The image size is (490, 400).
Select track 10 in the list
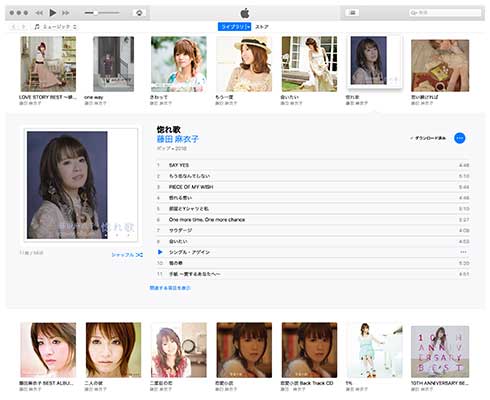pyautogui.click(x=313, y=263)
